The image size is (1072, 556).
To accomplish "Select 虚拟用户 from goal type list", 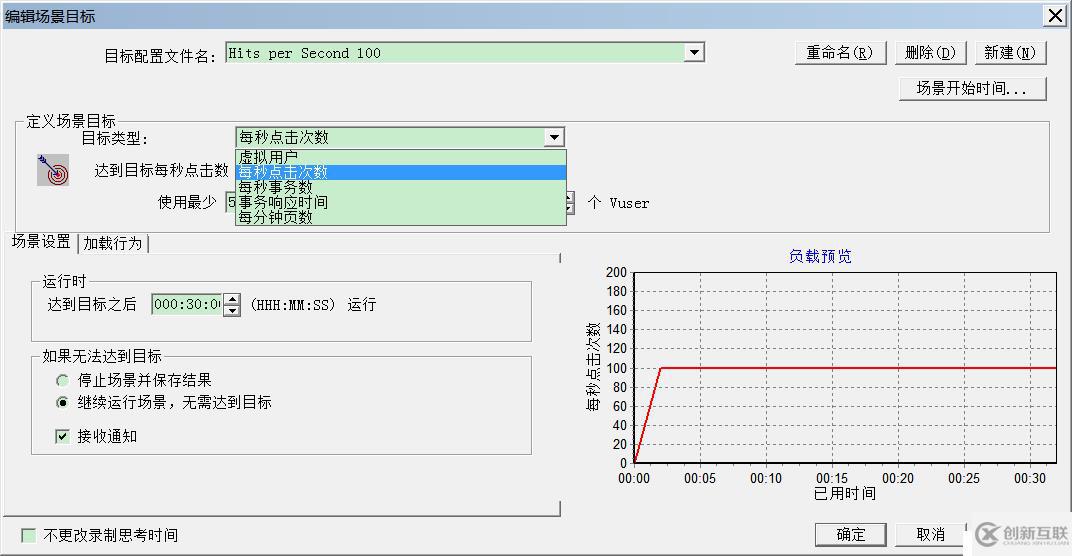I will point(401,157).
